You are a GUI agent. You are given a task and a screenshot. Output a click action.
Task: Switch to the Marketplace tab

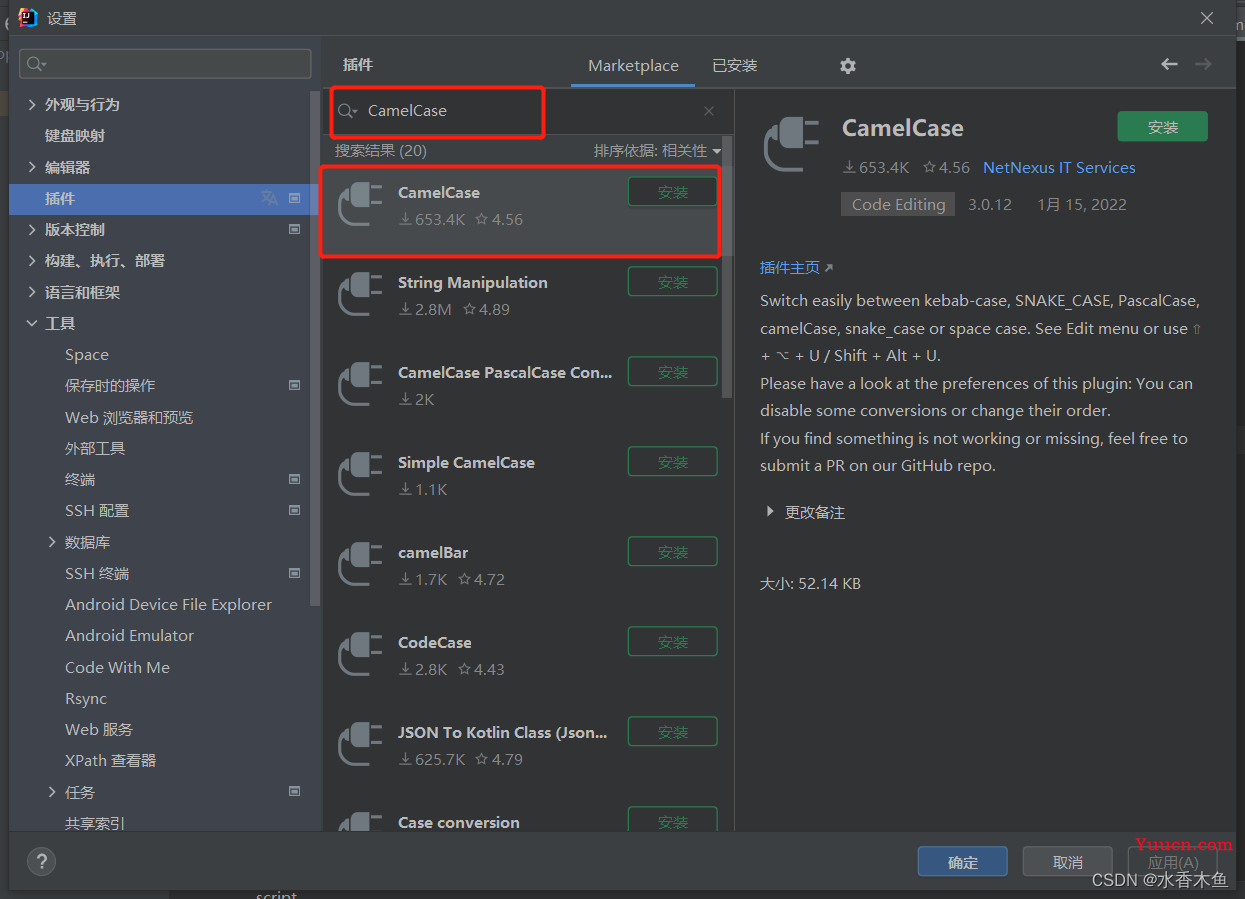(x=633, y=65)
